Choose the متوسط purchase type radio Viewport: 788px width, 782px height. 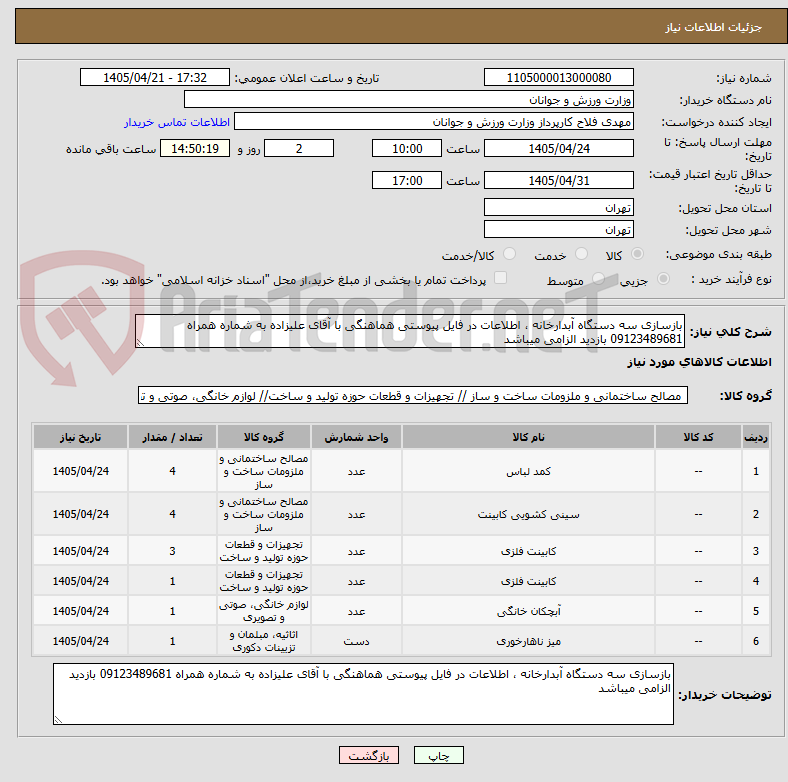click(598, 278)
